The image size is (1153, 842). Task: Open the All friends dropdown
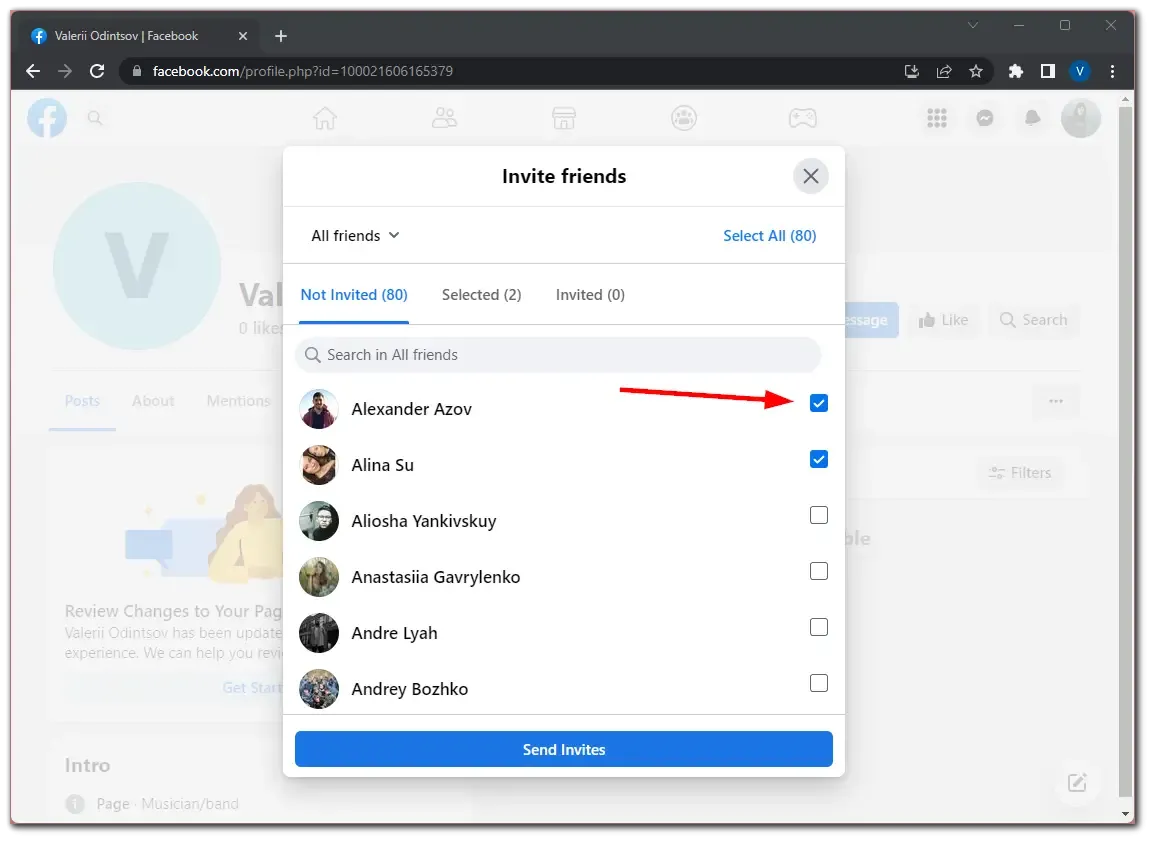click(x=355, y=236)
